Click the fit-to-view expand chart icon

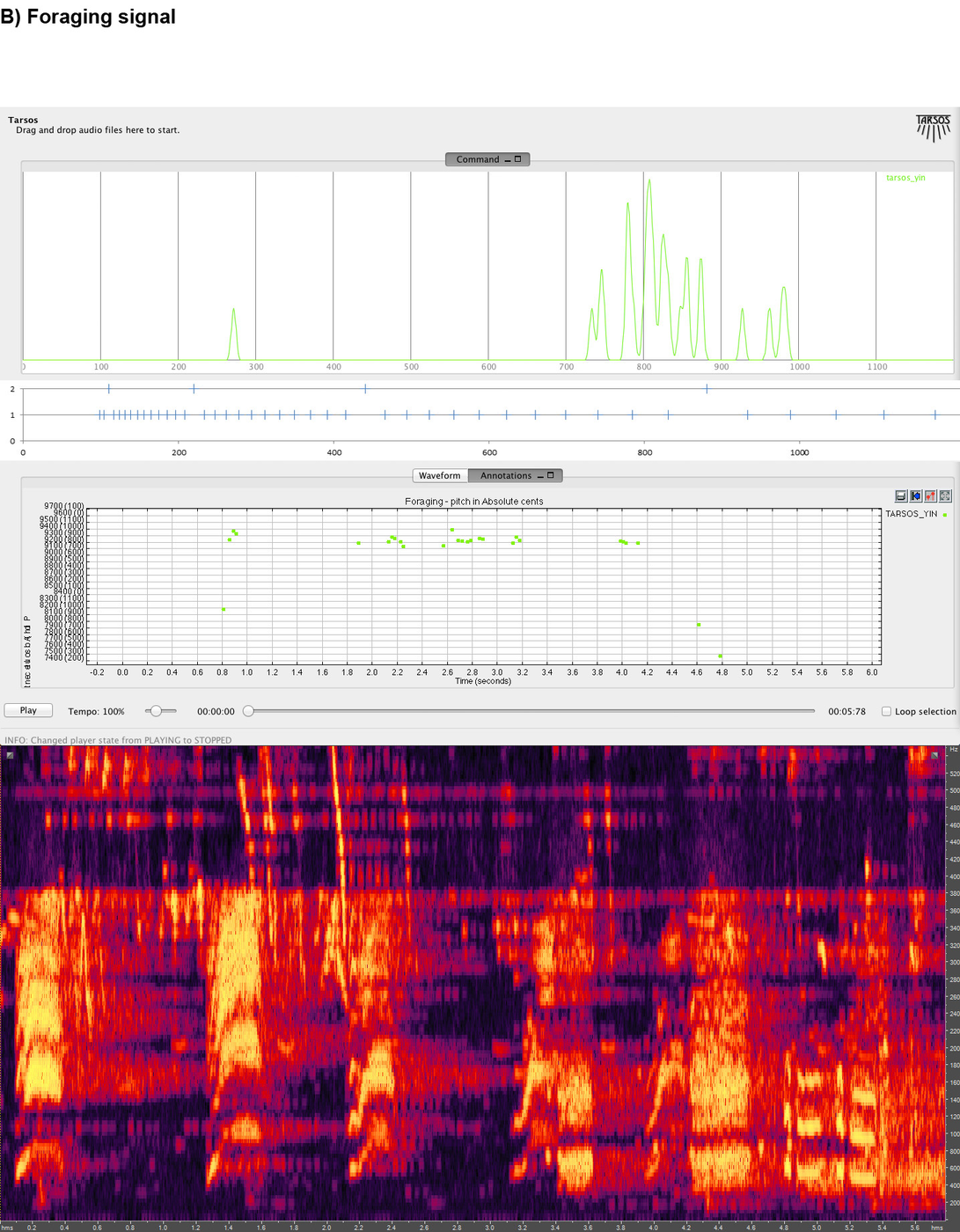945,496
